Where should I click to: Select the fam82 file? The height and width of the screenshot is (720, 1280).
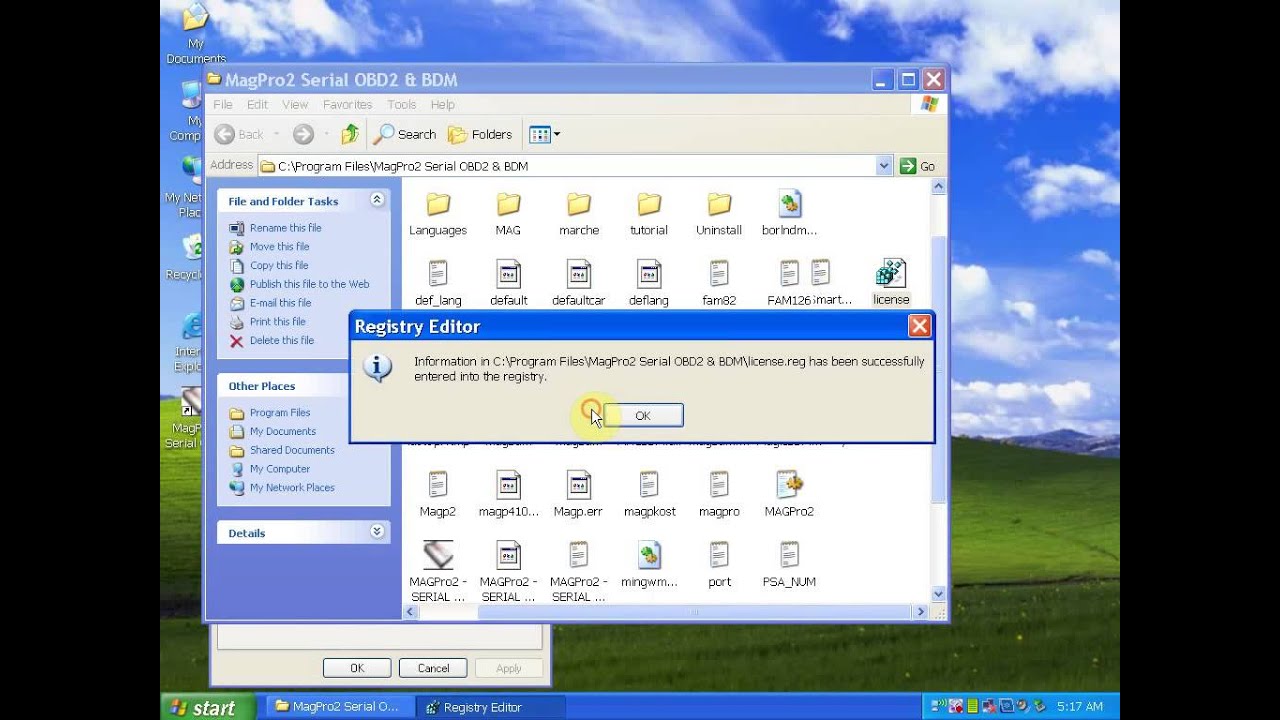click(x=719, y=283)
